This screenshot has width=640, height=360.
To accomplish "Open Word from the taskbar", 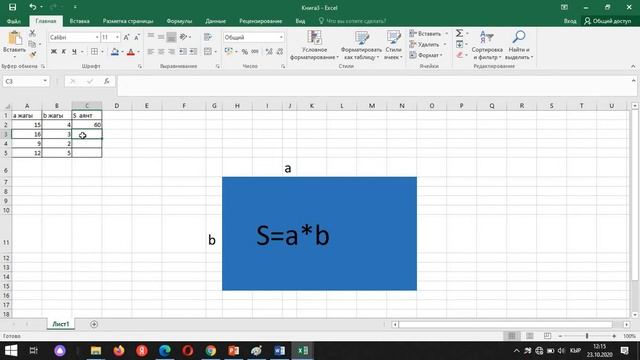I will click(280, 351).
